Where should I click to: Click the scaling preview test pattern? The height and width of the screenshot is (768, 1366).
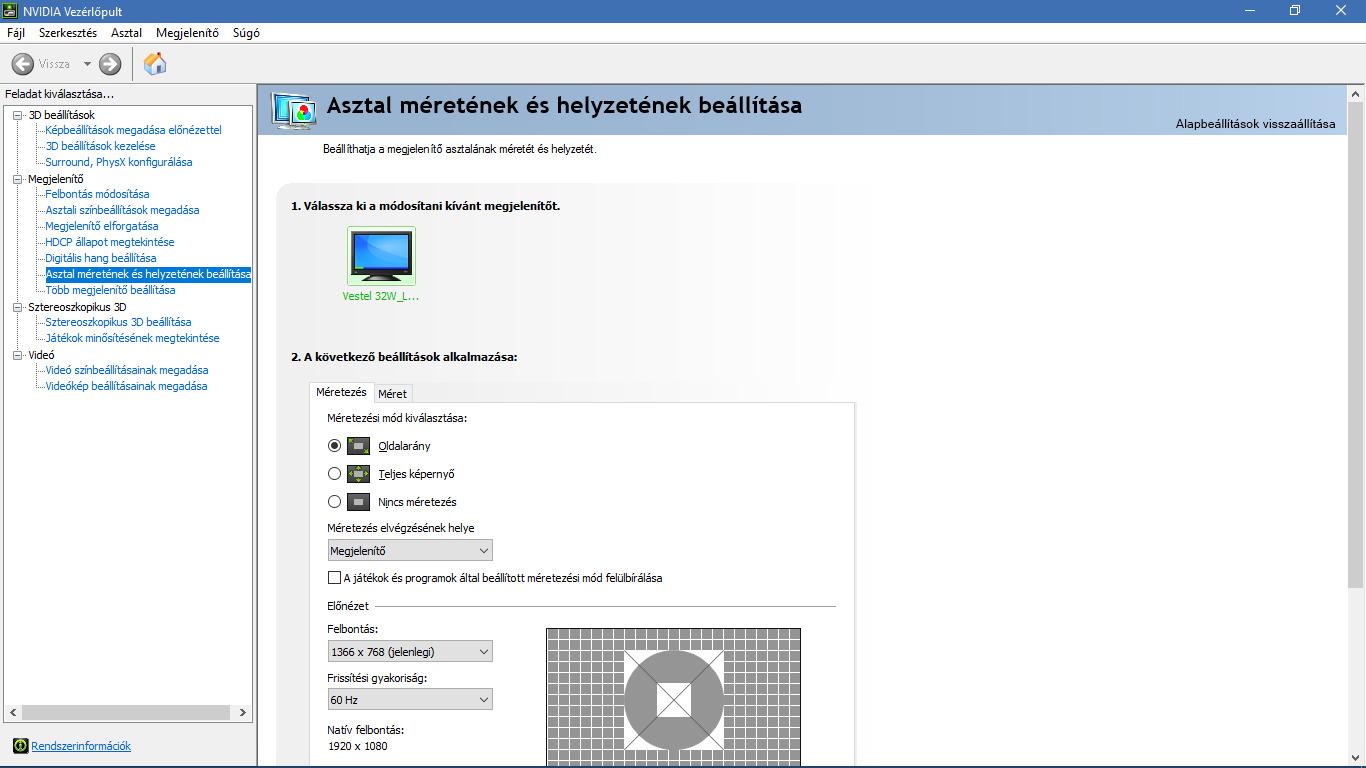(x=673, y=698)
